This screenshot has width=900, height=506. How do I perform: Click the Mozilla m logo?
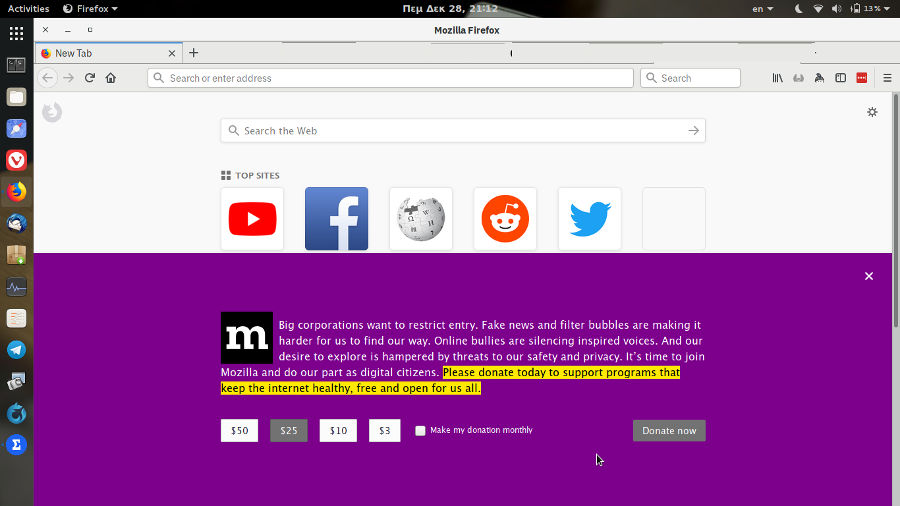click(247, 338)
